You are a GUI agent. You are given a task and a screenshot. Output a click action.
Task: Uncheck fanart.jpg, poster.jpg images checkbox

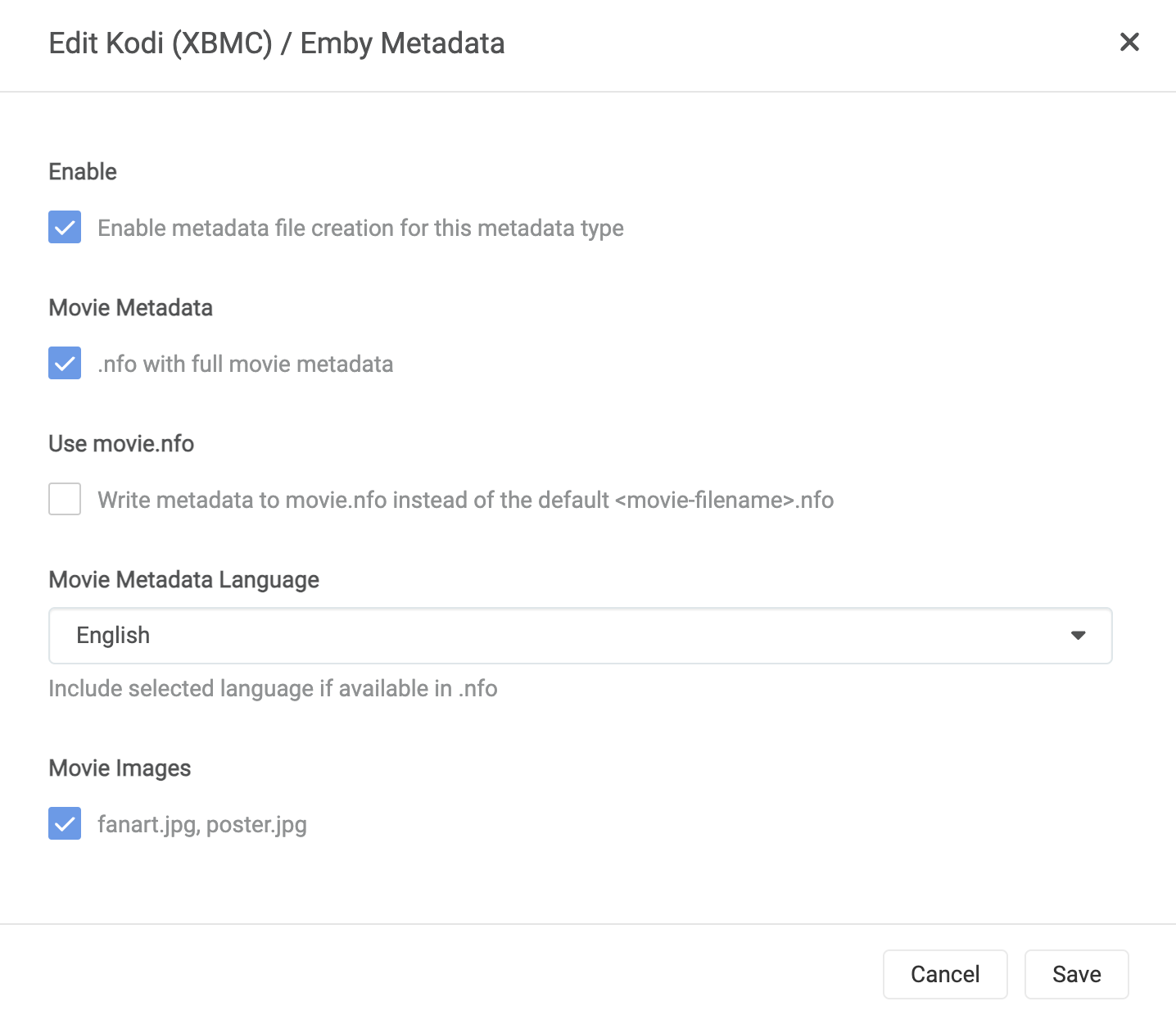[x=65, y=824]
